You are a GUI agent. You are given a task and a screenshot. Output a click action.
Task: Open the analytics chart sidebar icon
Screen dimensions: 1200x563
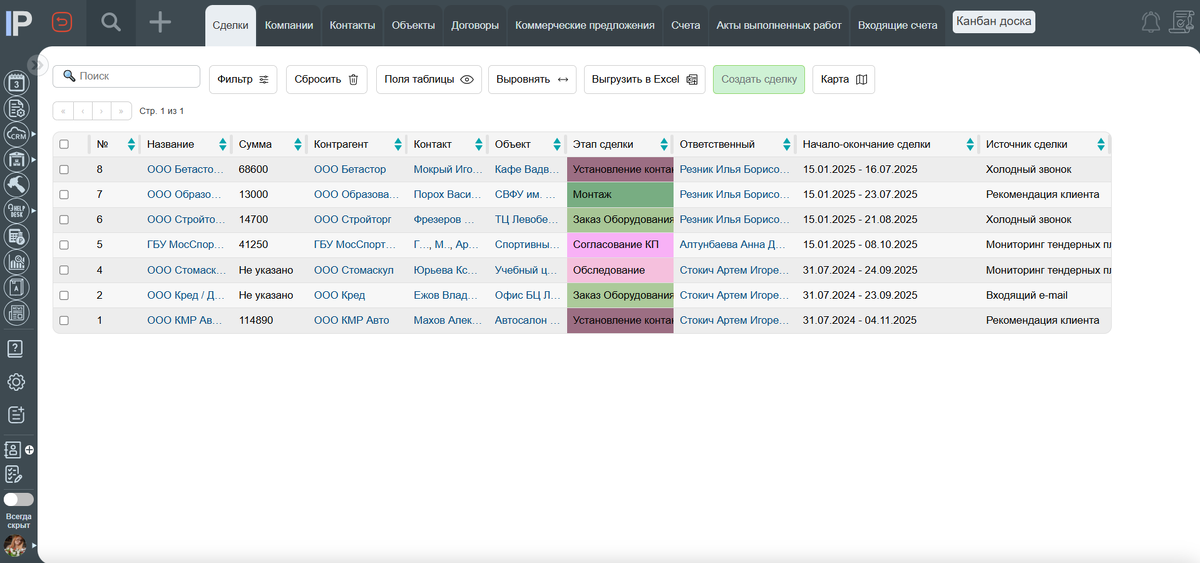[x=16, y=262]
